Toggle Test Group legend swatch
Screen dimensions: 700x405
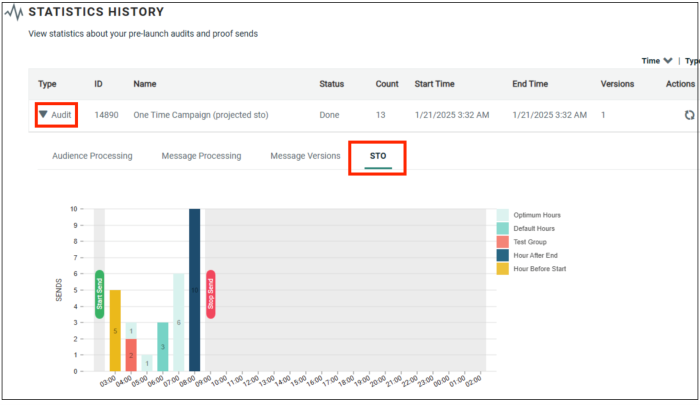point(503,241)
